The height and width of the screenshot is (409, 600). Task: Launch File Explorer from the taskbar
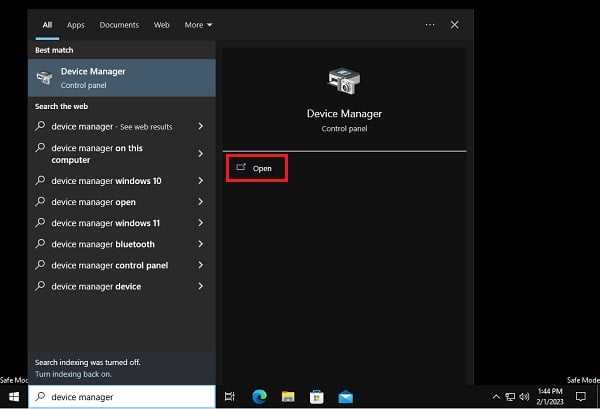click(288, 397)
